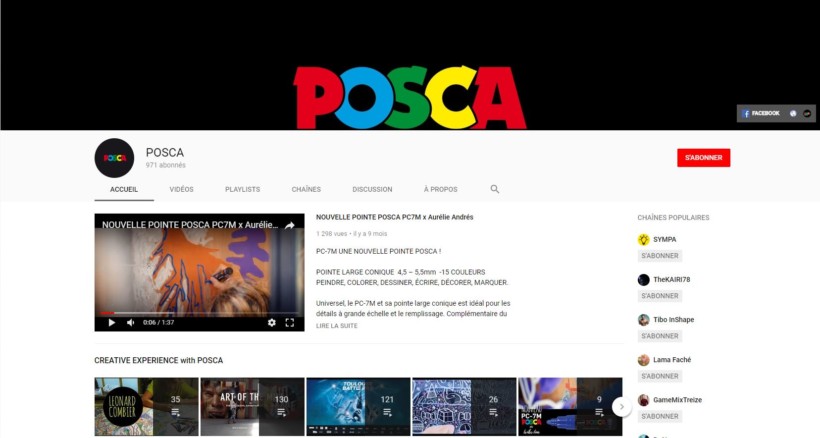Open TheKAIRI78 channel link

(x=671, y=280)
